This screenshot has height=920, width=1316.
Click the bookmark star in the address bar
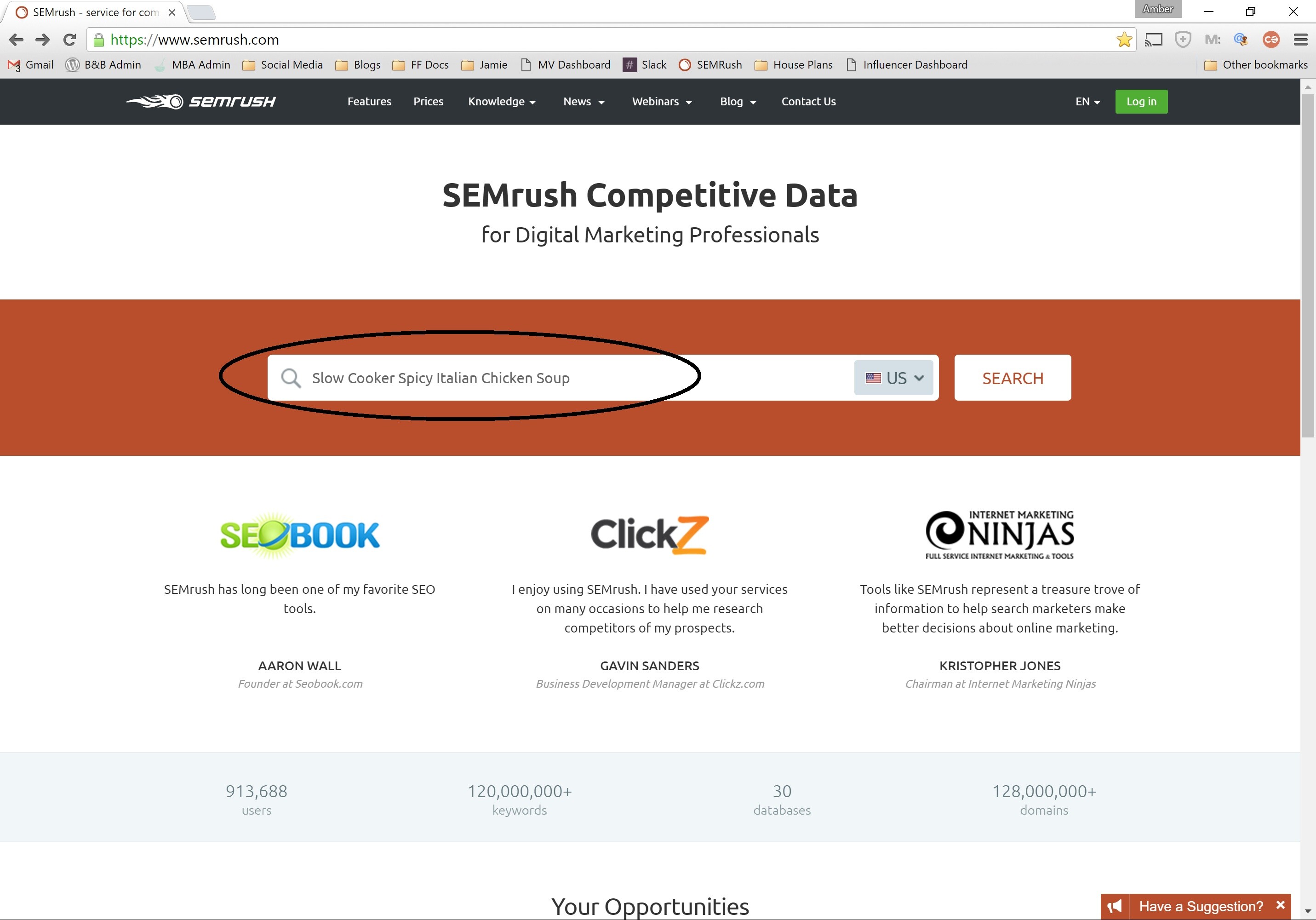1124,40
